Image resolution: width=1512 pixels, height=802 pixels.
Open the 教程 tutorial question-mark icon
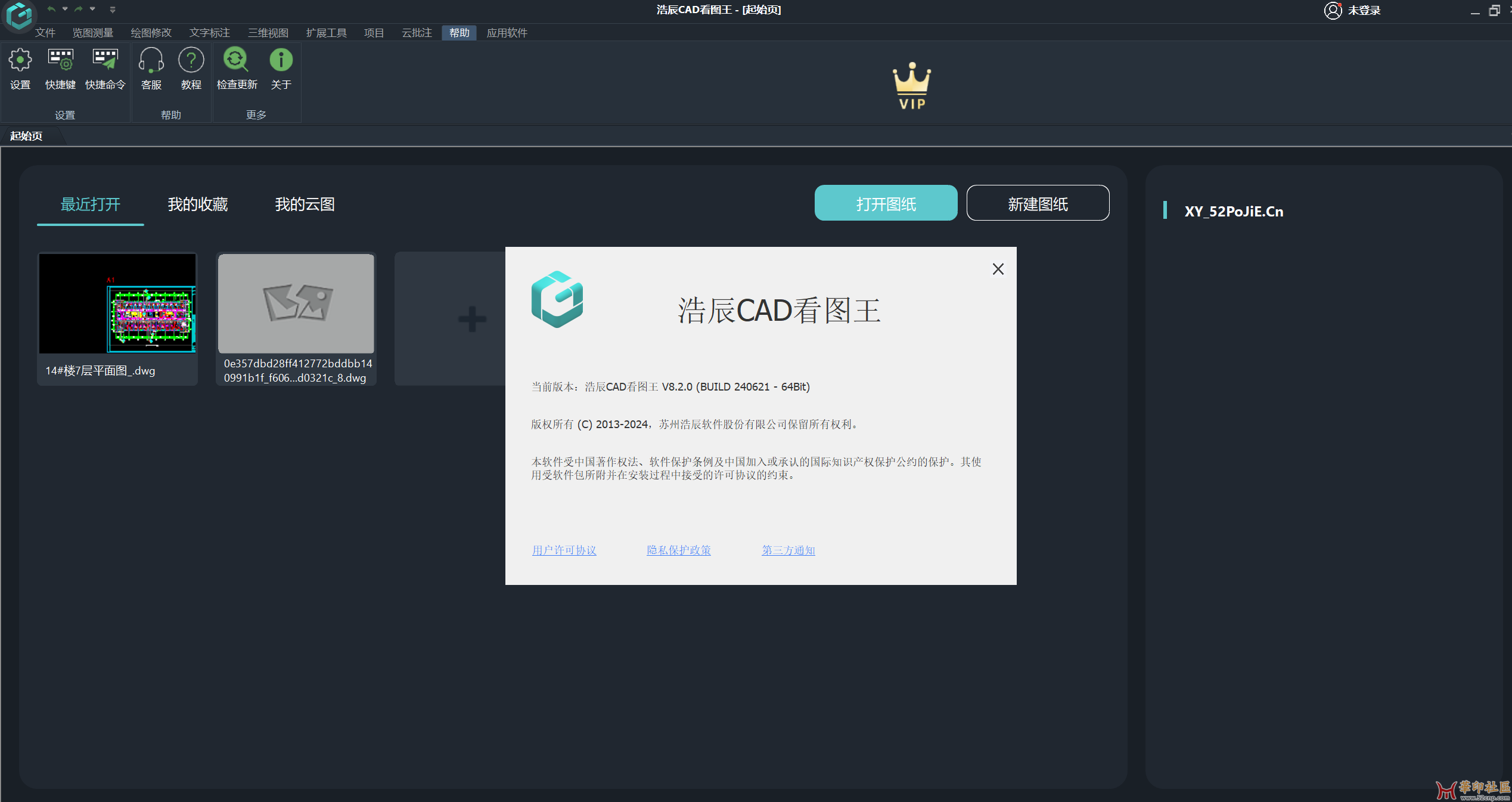(191, 60)
